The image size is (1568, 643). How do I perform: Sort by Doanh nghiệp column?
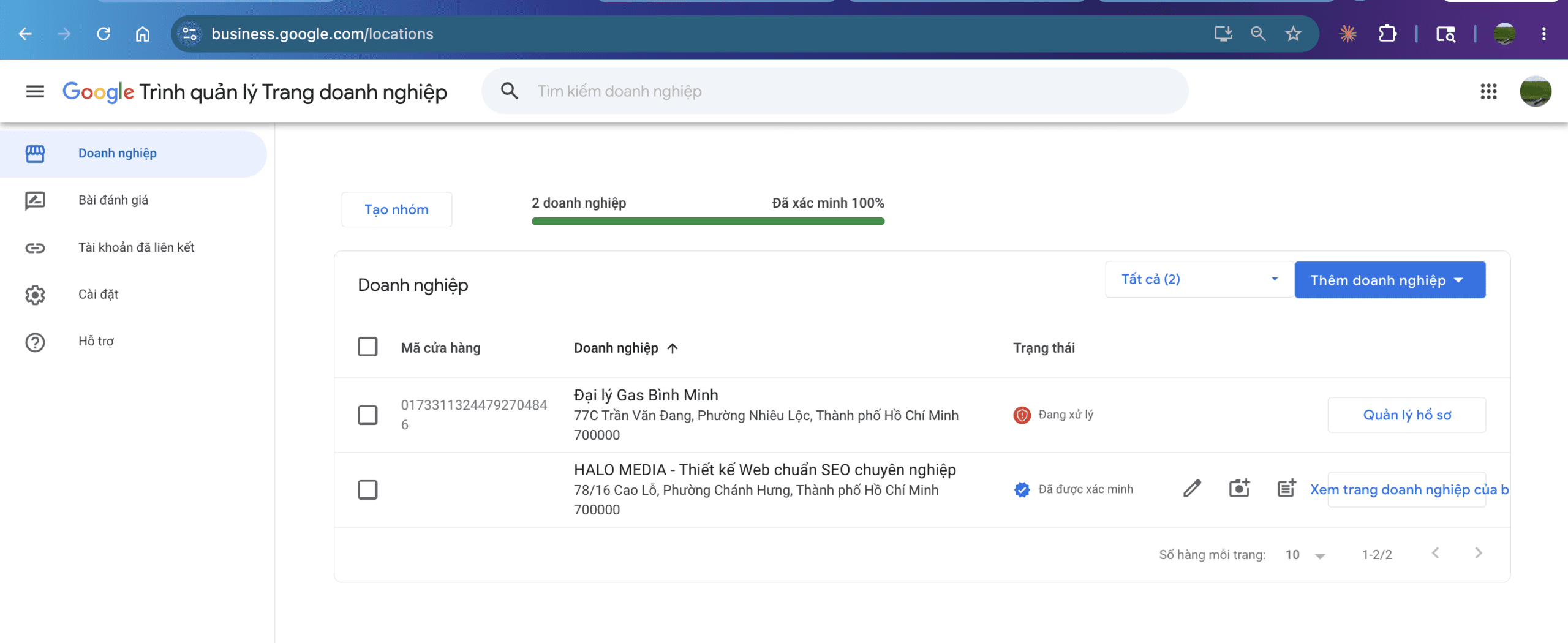point(625,348)
